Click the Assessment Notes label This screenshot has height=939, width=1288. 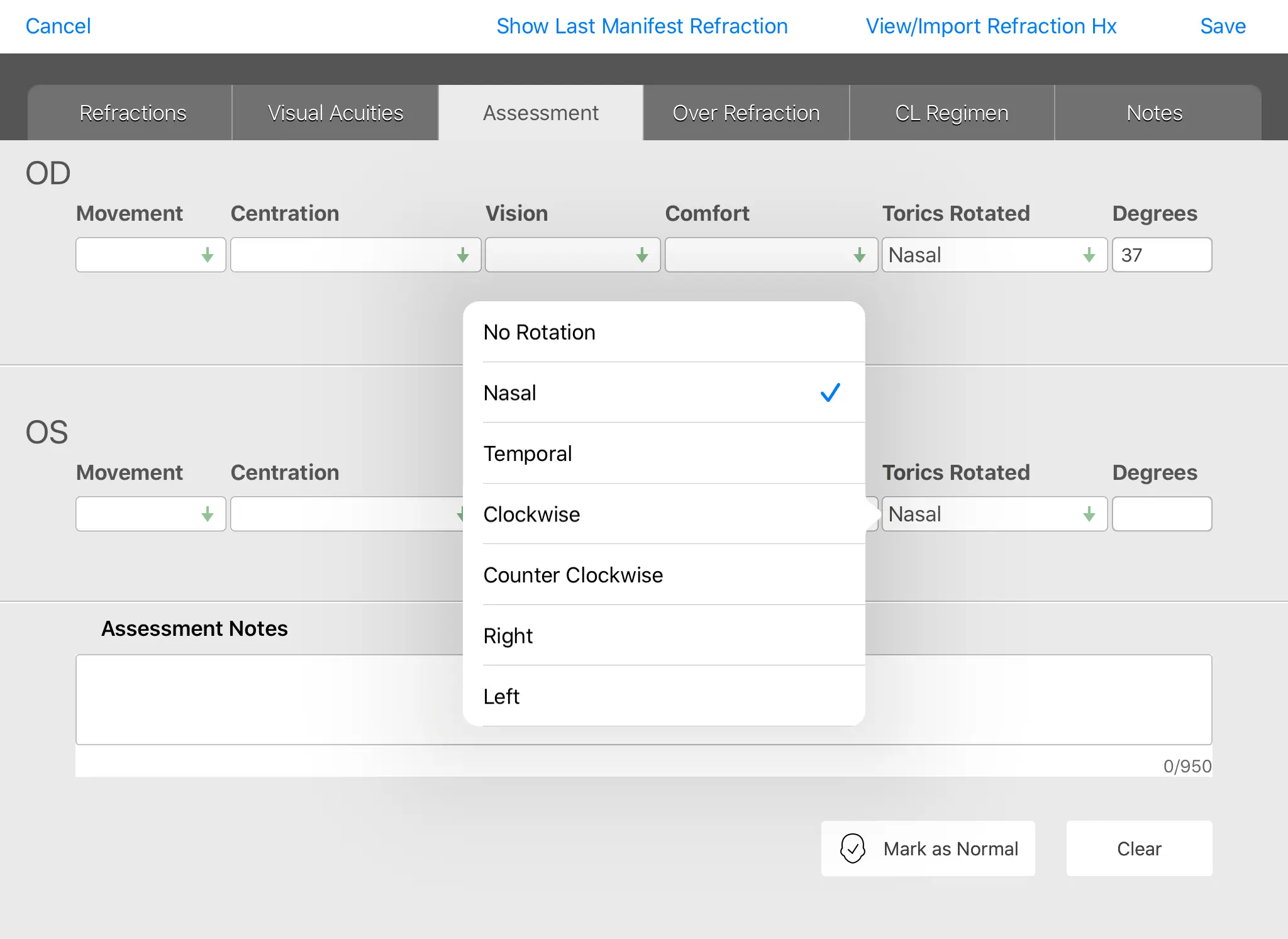coord(194,628)
